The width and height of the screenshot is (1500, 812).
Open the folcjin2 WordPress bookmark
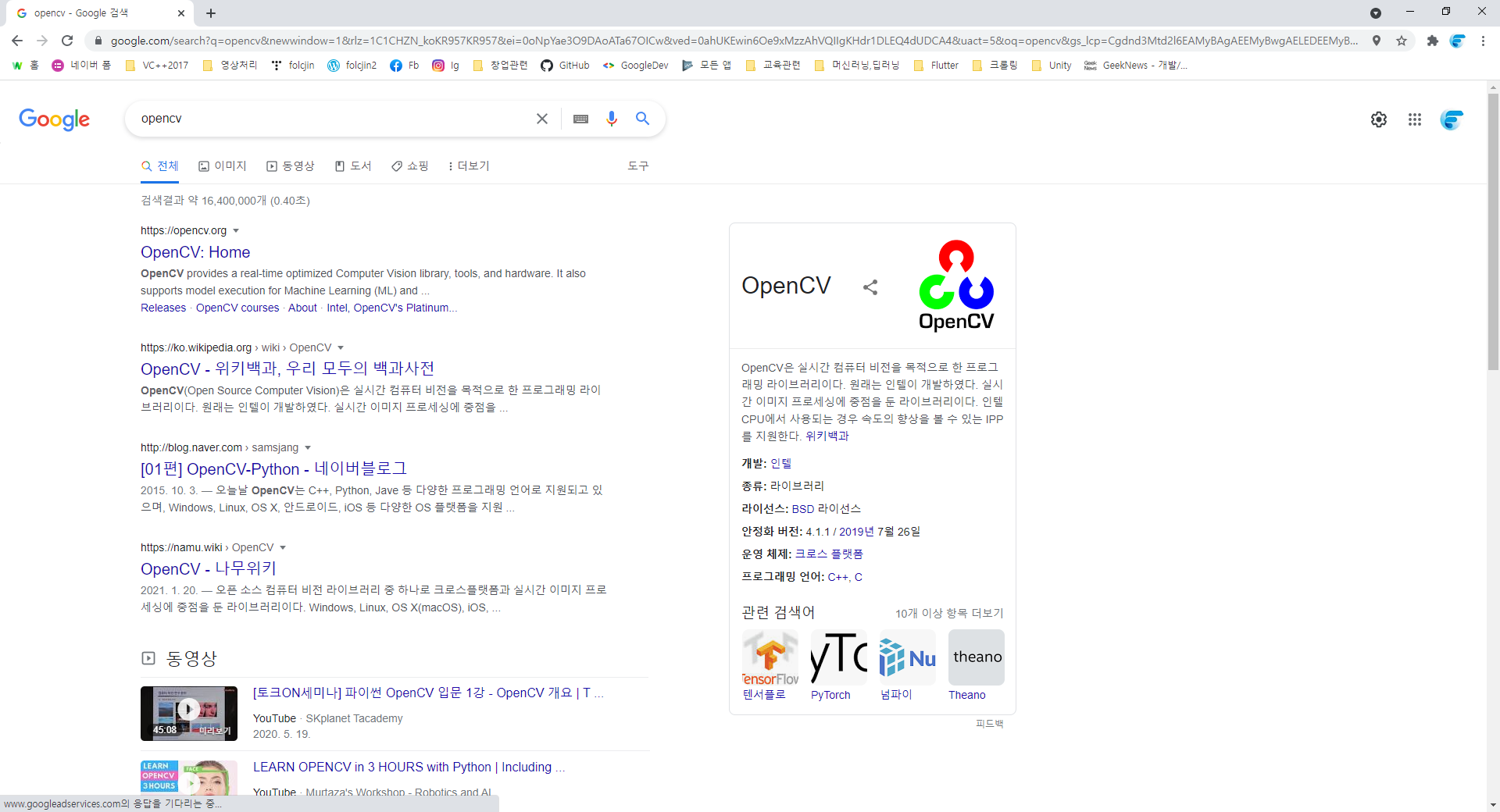pos(352,66)
